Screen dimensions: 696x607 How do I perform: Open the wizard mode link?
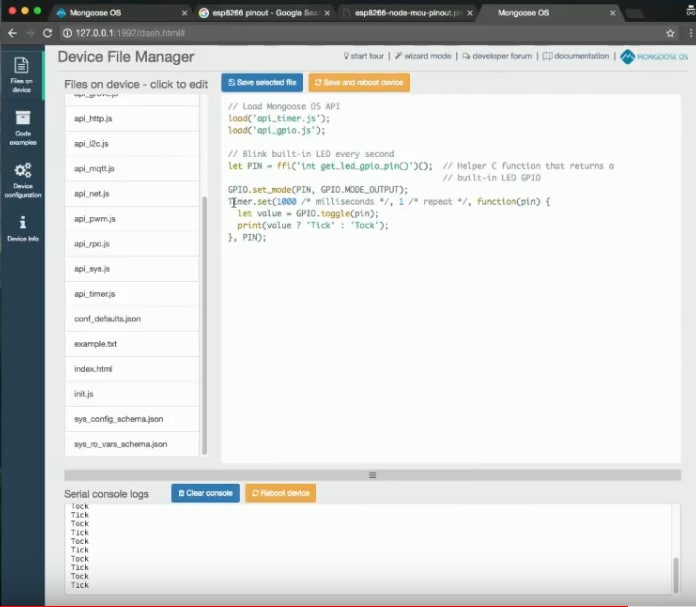click(423, 56)
